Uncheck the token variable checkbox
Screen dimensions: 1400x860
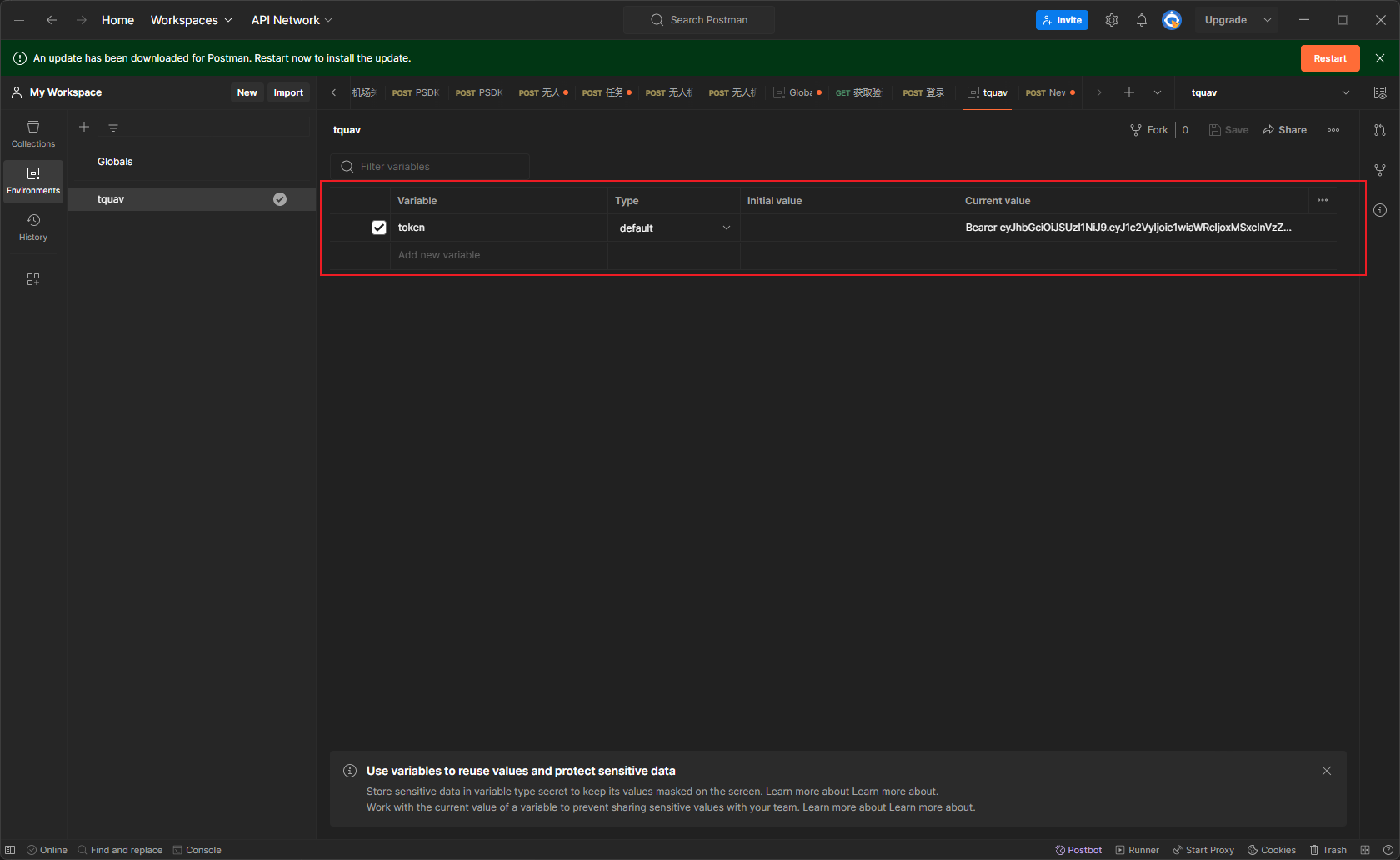(379, 227)
